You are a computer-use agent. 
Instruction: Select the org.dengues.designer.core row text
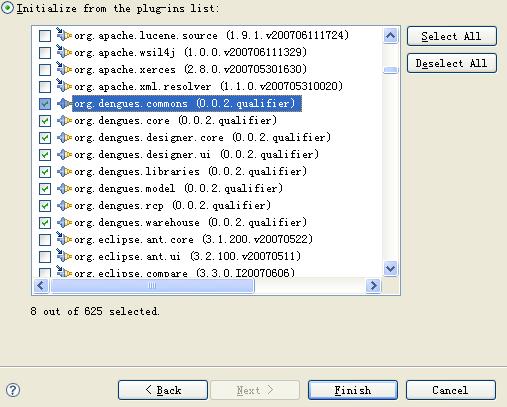pos(202,137)
